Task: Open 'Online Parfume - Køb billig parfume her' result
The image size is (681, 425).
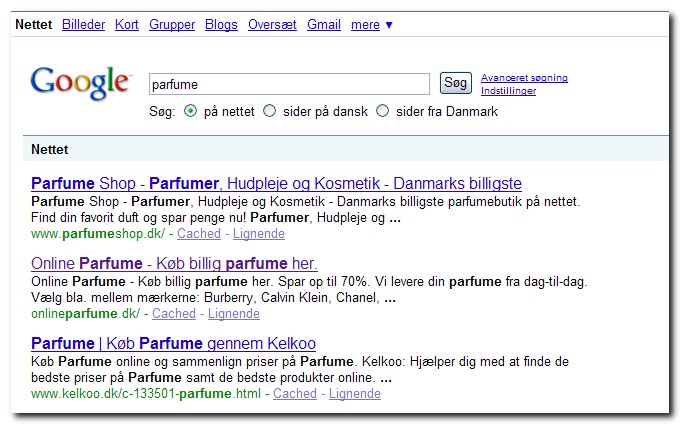Action: (174, 263)
